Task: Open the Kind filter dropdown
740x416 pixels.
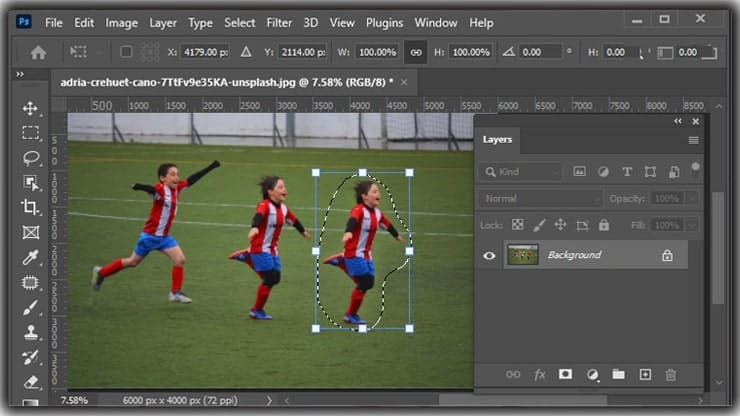Action: tap(521, 172)
